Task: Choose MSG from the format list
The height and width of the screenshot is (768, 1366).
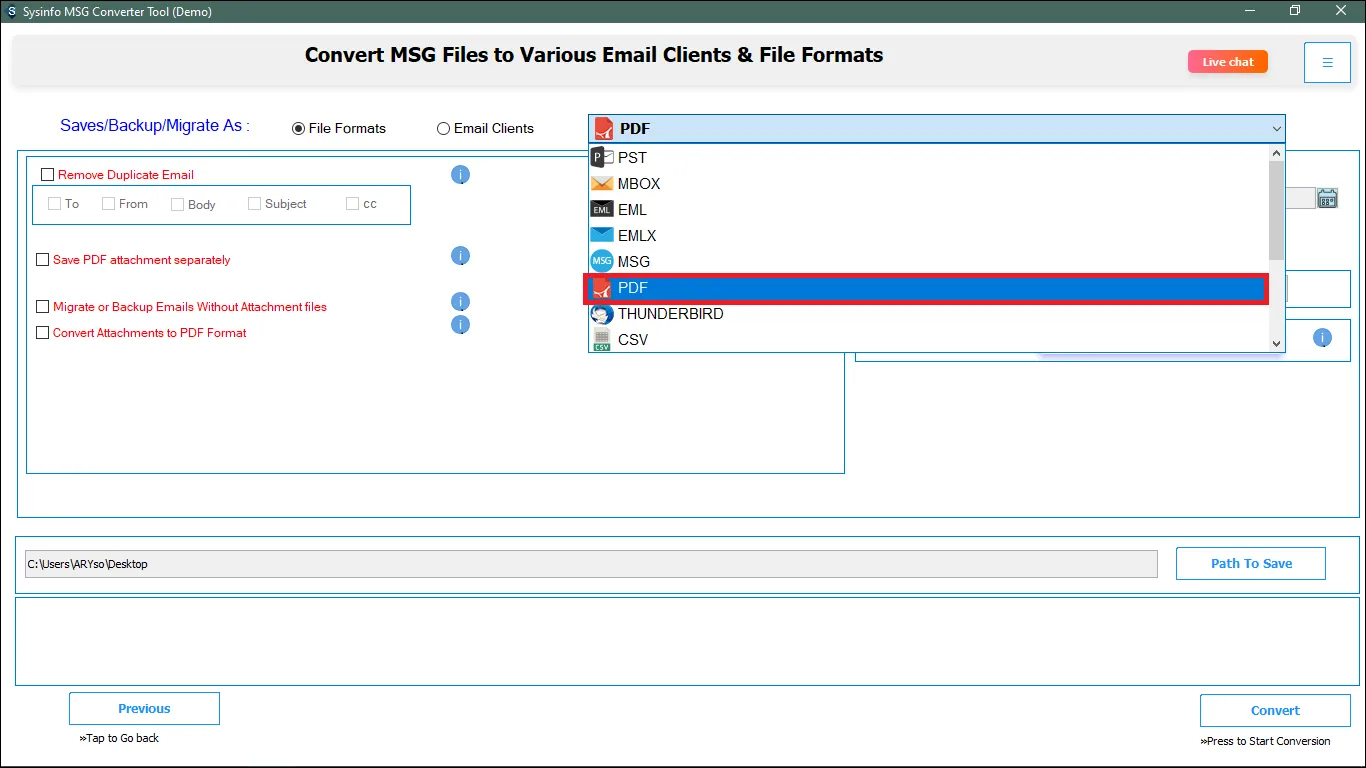Action: (928, 262)
